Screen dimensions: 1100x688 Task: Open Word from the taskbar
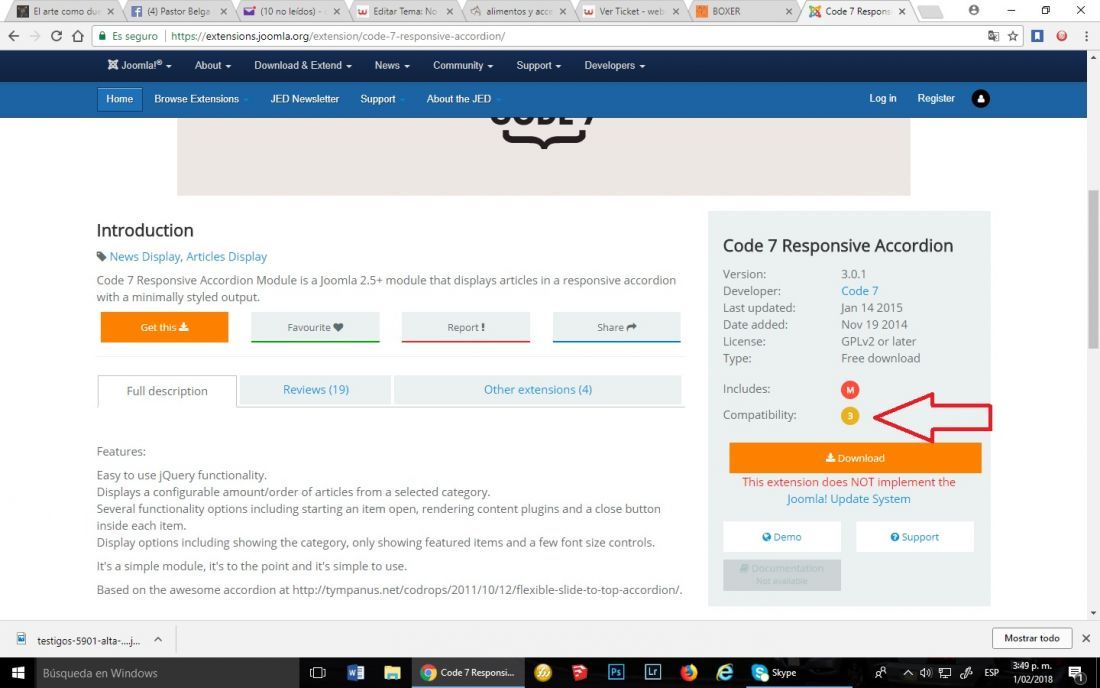[x=356, y=673]
